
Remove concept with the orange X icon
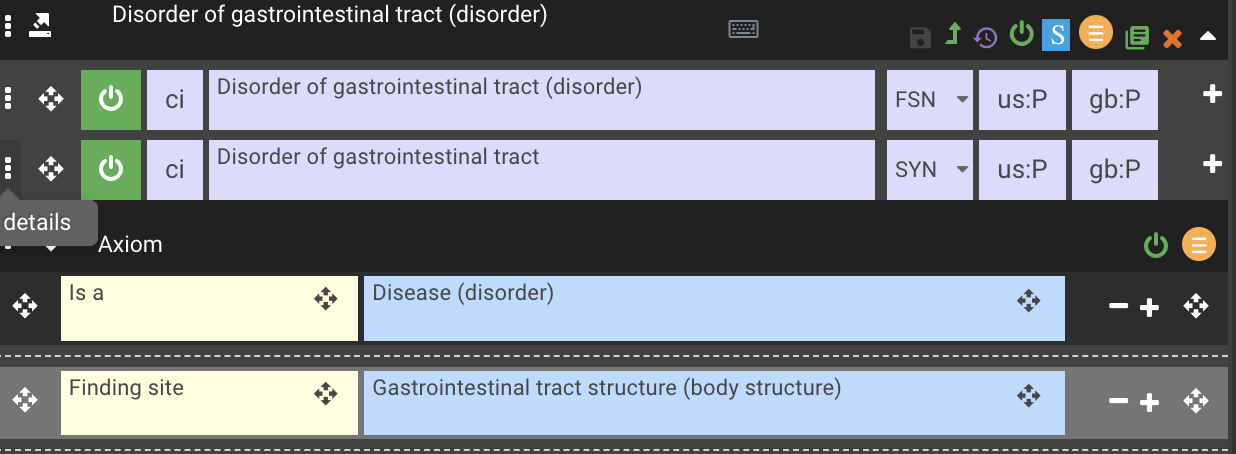coord(1172,39)
